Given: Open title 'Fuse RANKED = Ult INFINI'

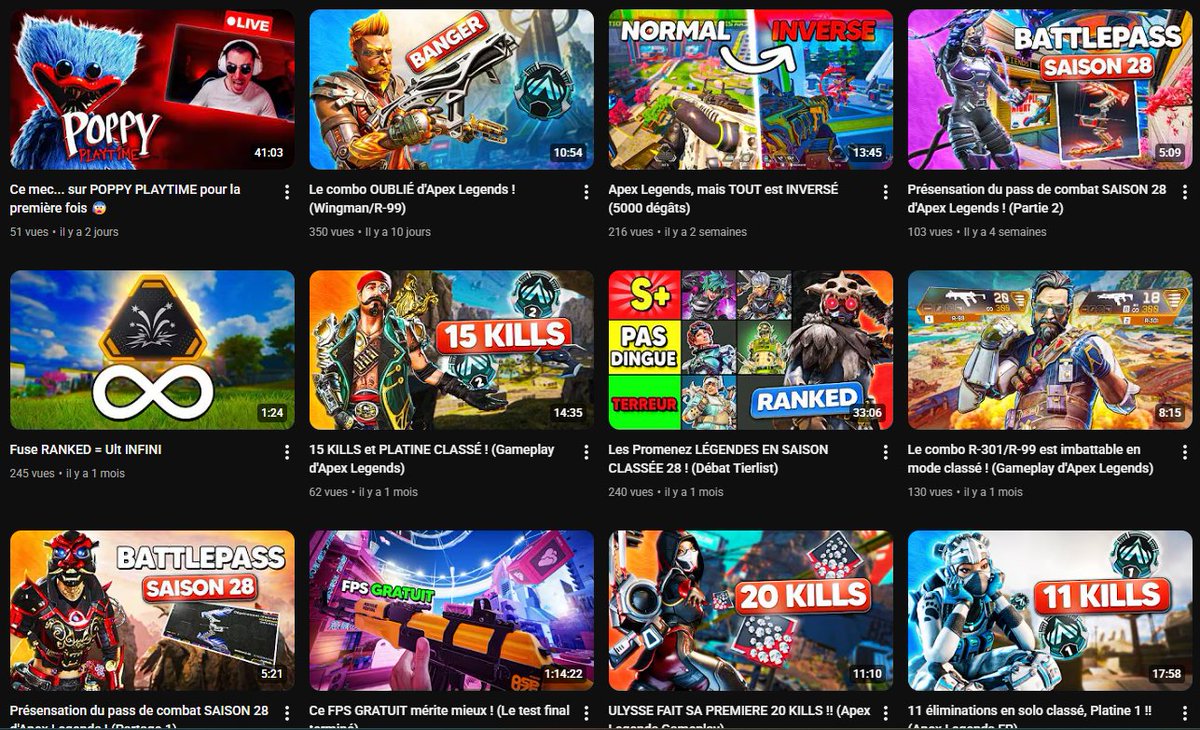Looking at the screenshot, I should coord(86,450).
